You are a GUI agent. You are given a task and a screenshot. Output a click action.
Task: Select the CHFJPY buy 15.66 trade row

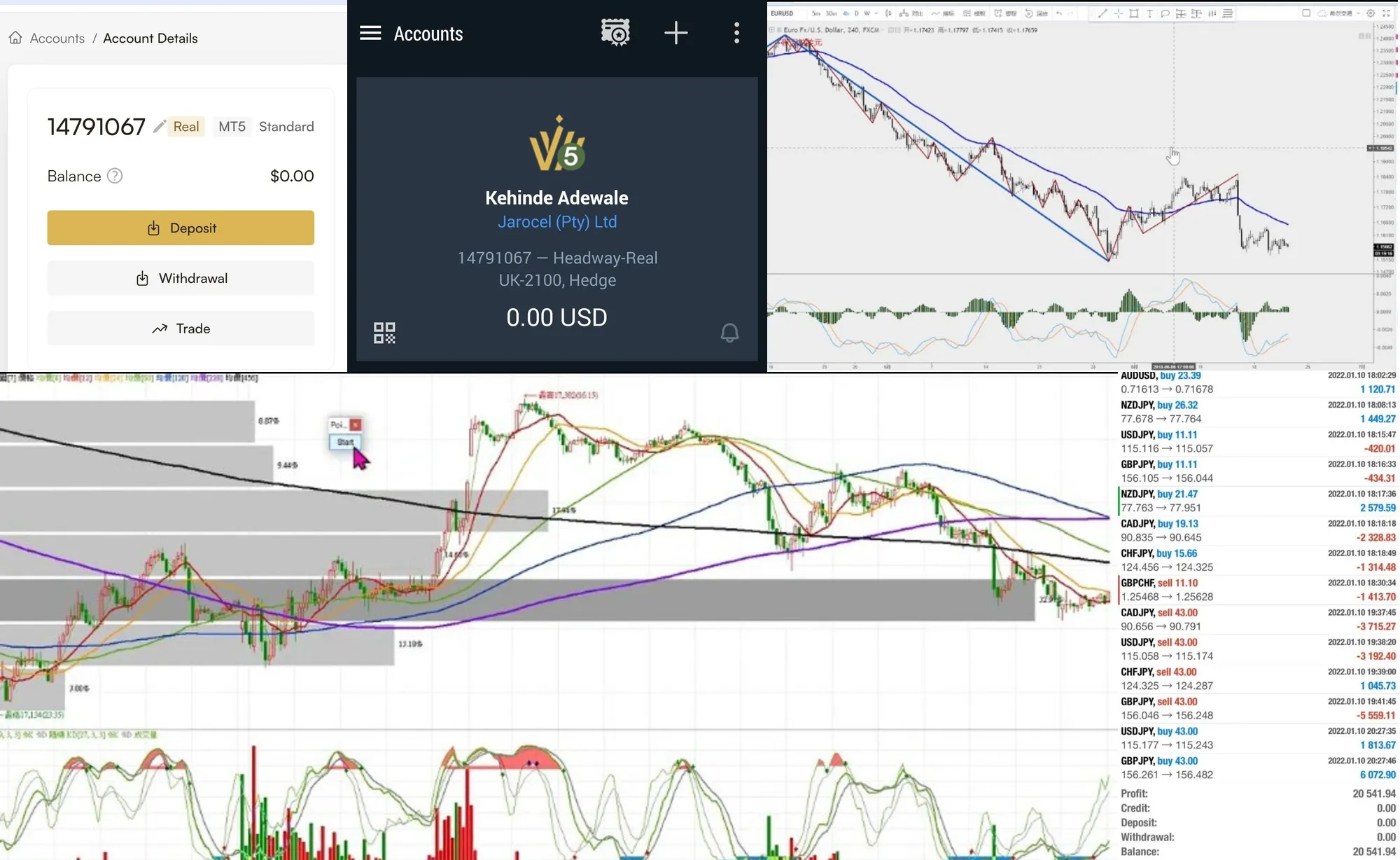coord(1258,560)
